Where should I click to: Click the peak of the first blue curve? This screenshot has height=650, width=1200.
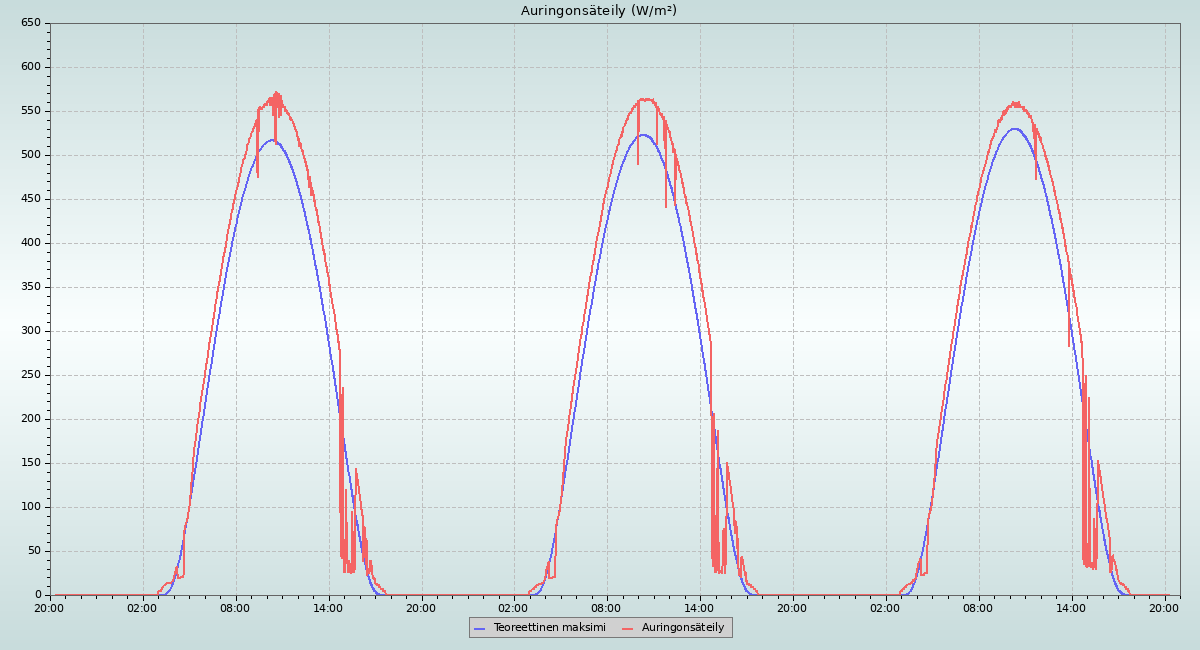(271, 140)
